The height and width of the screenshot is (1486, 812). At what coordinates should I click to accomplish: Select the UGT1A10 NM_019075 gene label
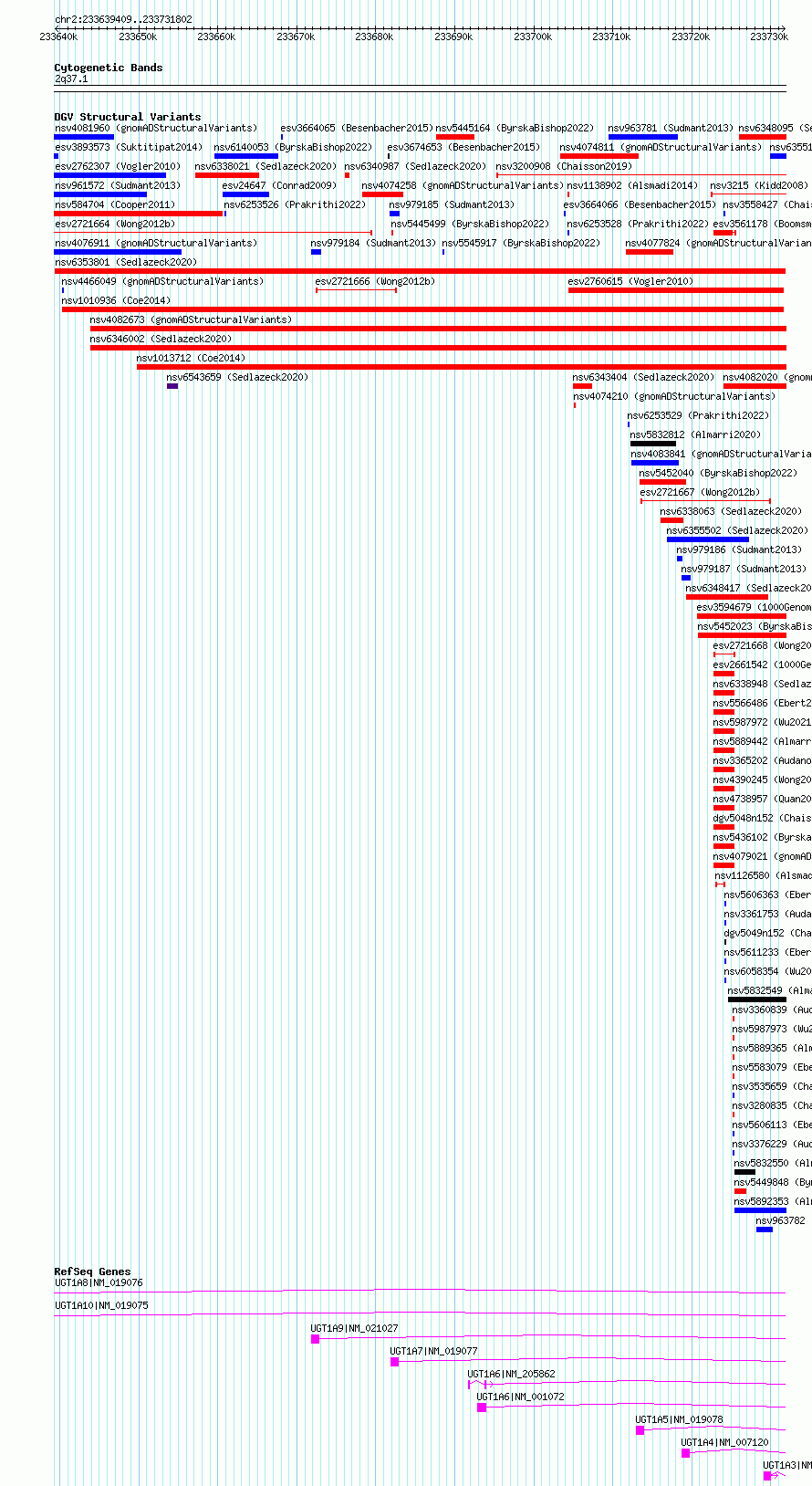pyautogui.click(x=101, y=1305)
